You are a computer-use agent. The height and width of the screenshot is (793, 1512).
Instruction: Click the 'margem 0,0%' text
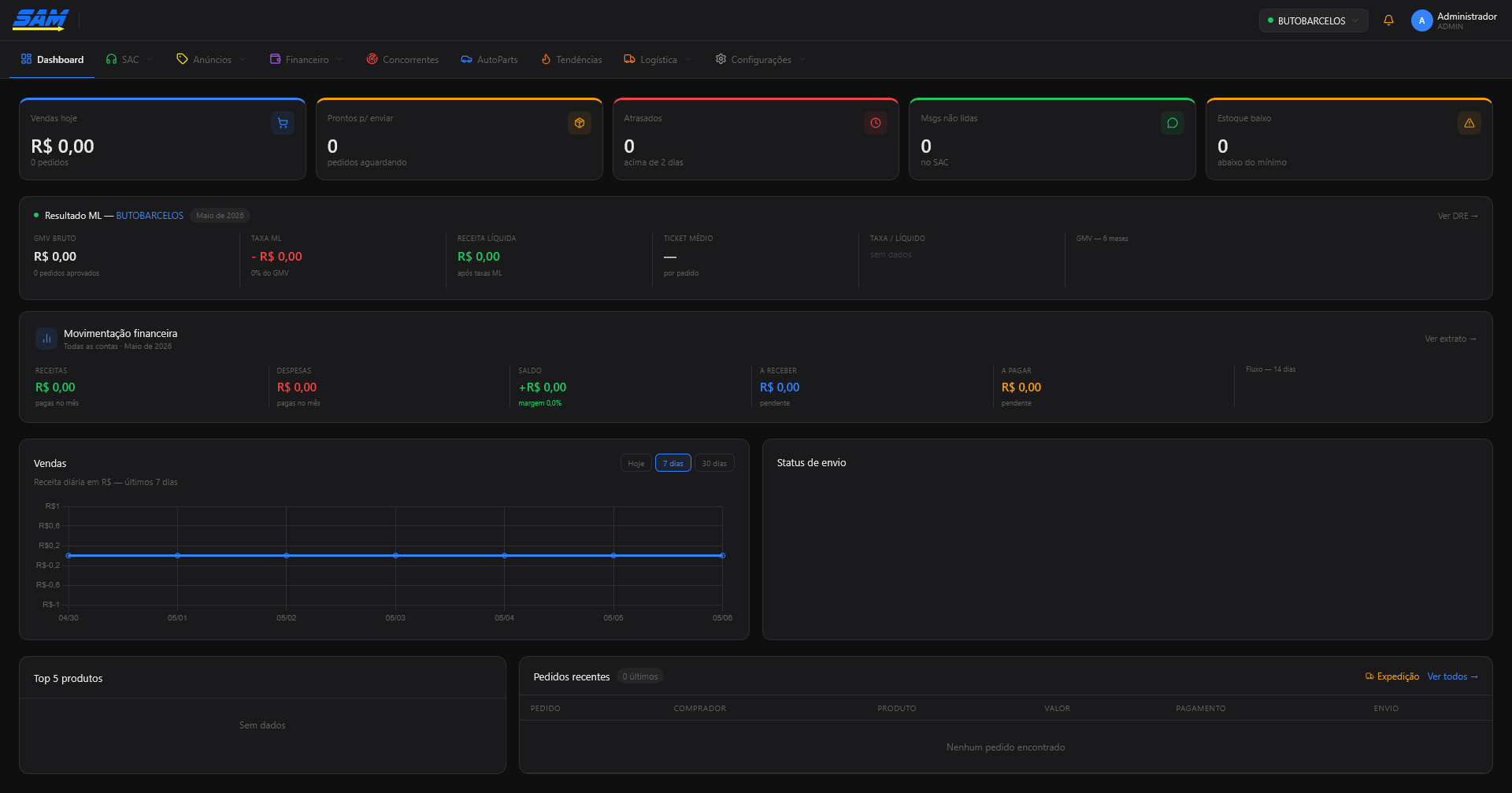pos(539,403)
